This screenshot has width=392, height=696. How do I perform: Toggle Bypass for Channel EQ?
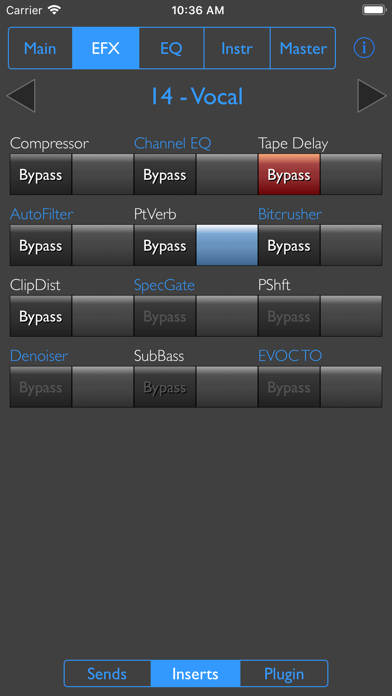165,174
